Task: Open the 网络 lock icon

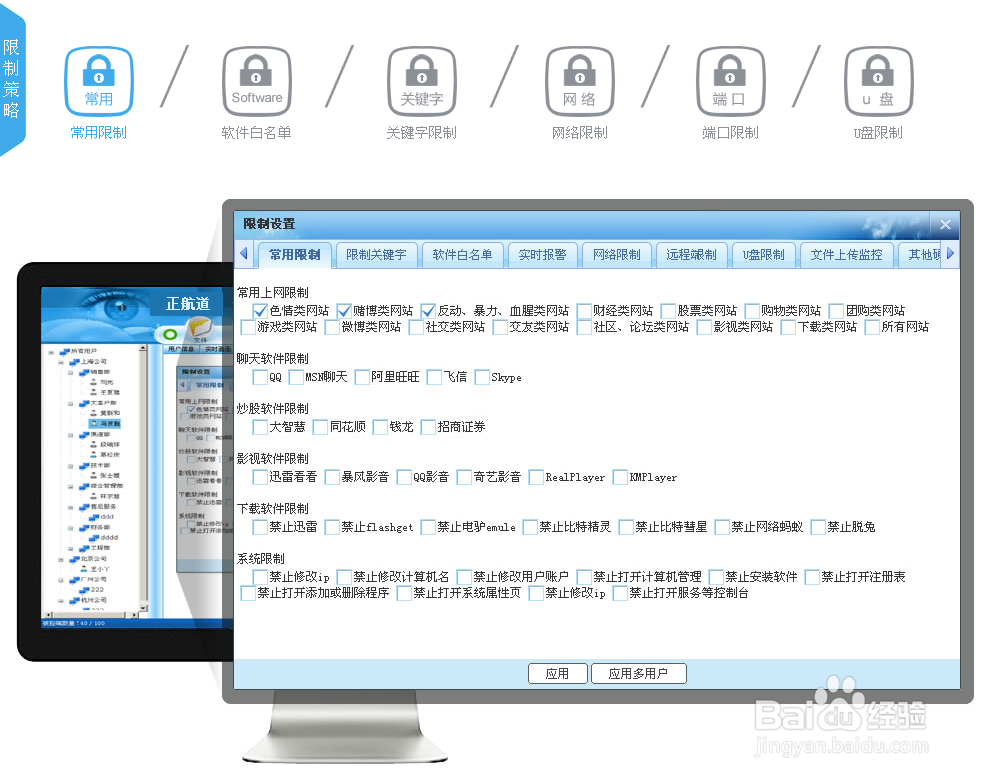Action: (579, 81)
